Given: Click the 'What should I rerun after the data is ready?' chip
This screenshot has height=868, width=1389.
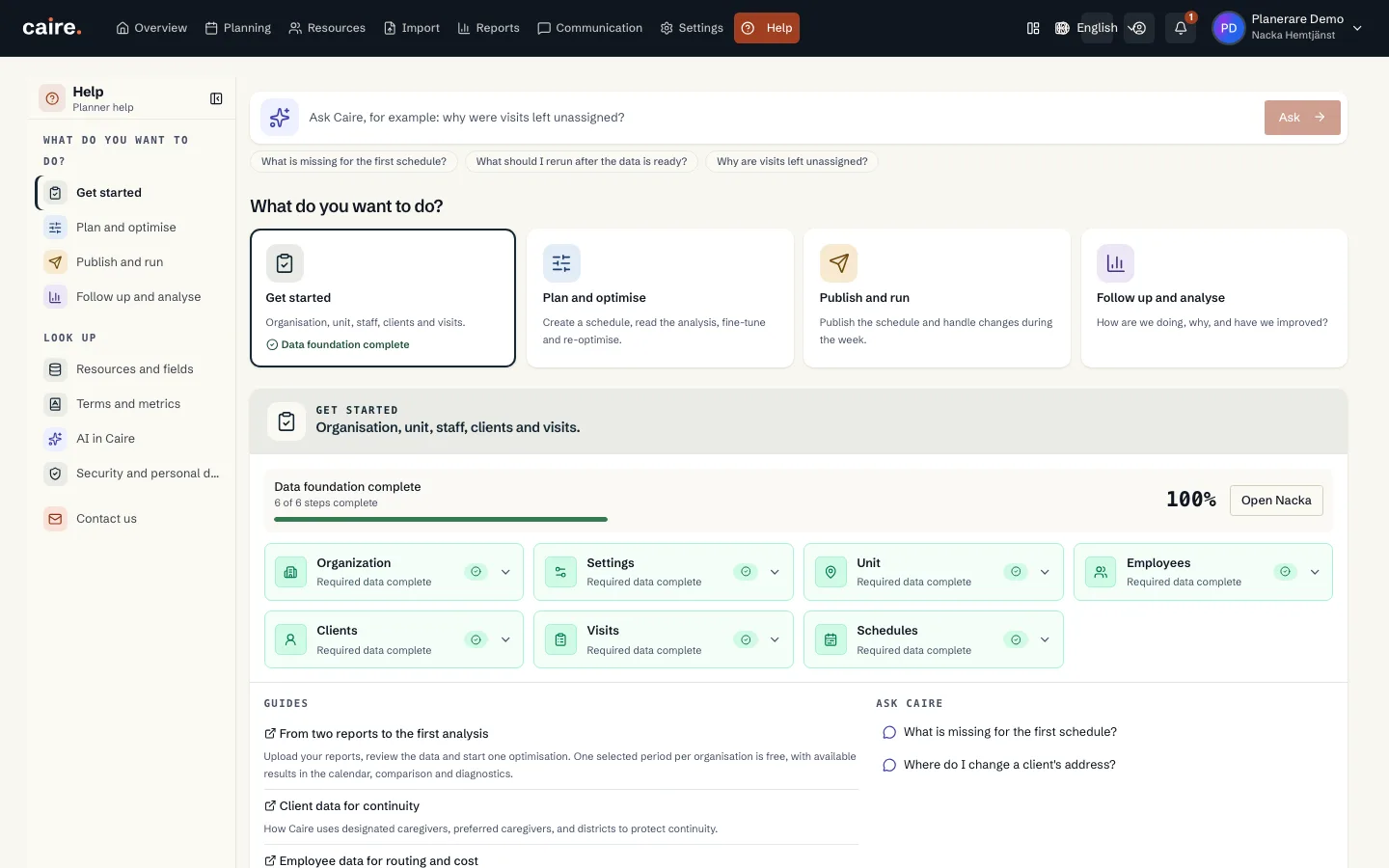Looking at the screenshot, I should tap(582, 161).
